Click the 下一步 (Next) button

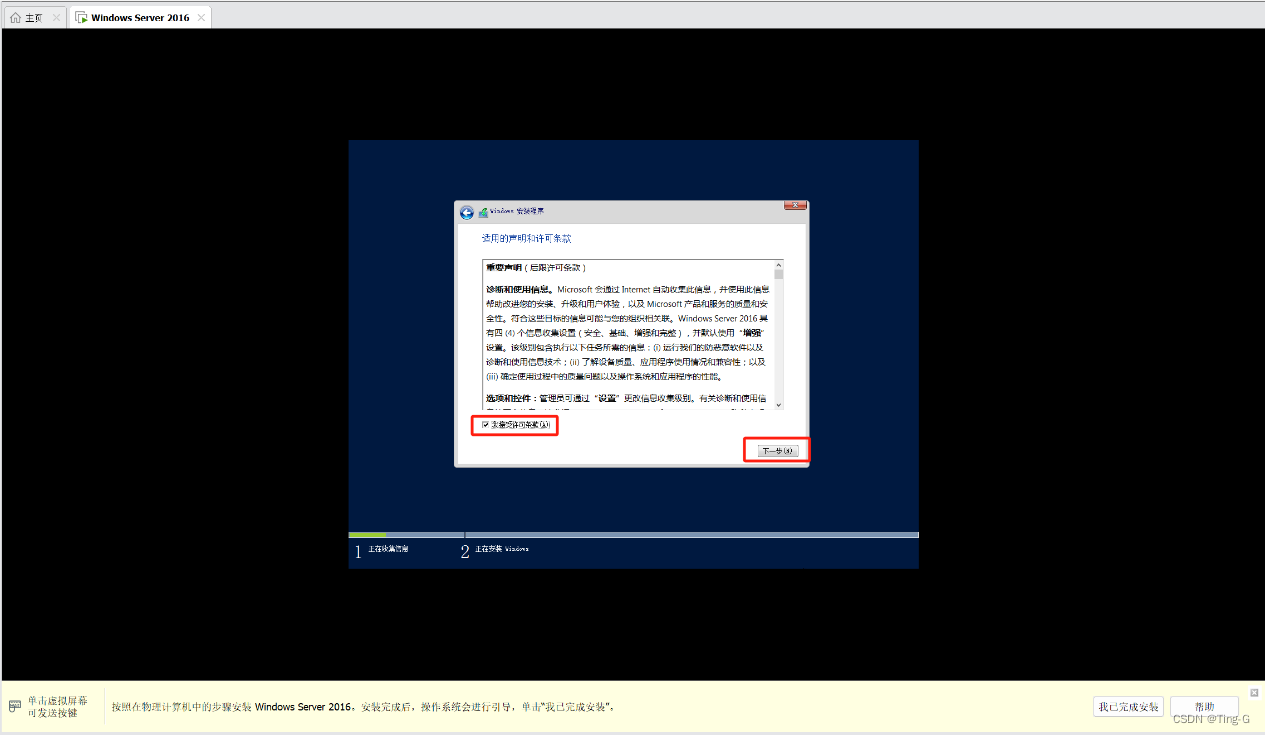click(777, 450)
